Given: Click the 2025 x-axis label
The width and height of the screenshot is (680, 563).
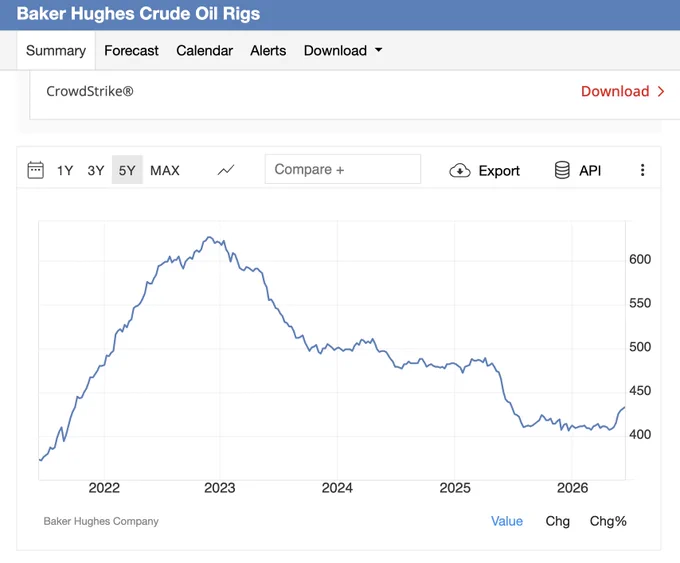Looking at the screenshot, I should (455, 488).
